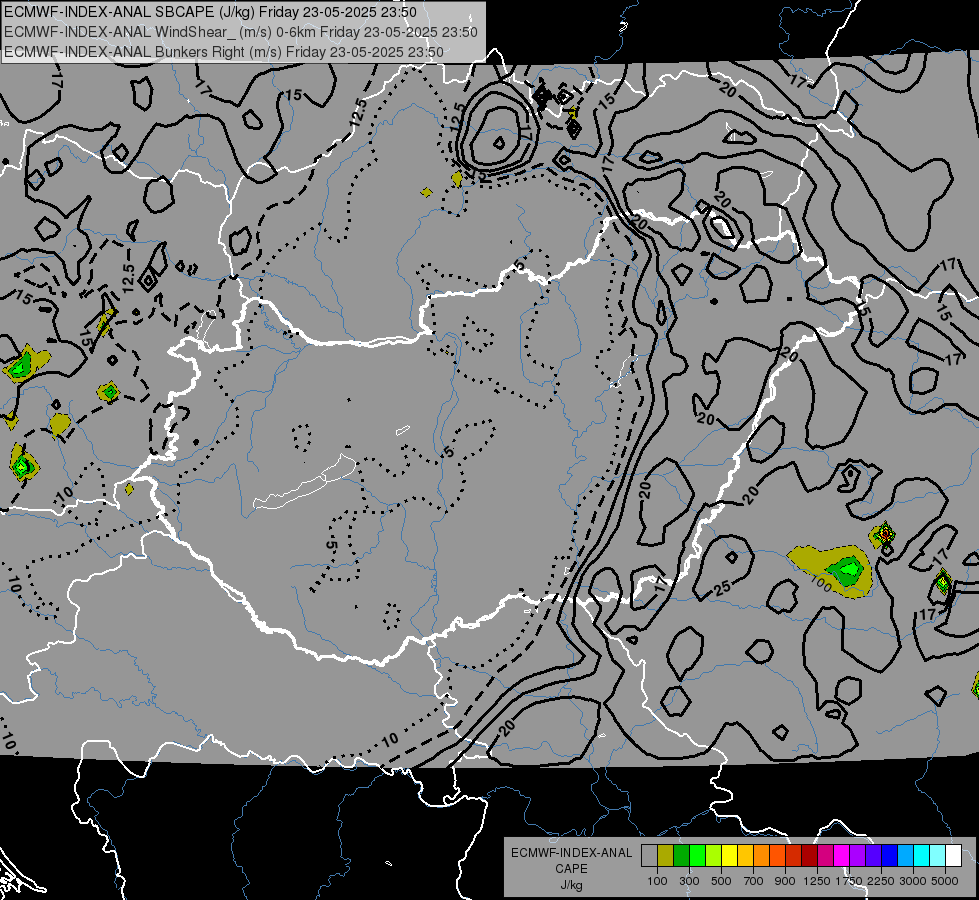This screenshot has width=979, height=900.
Task: Click the 25 contour label on the map
Action: tap(722, 588)
